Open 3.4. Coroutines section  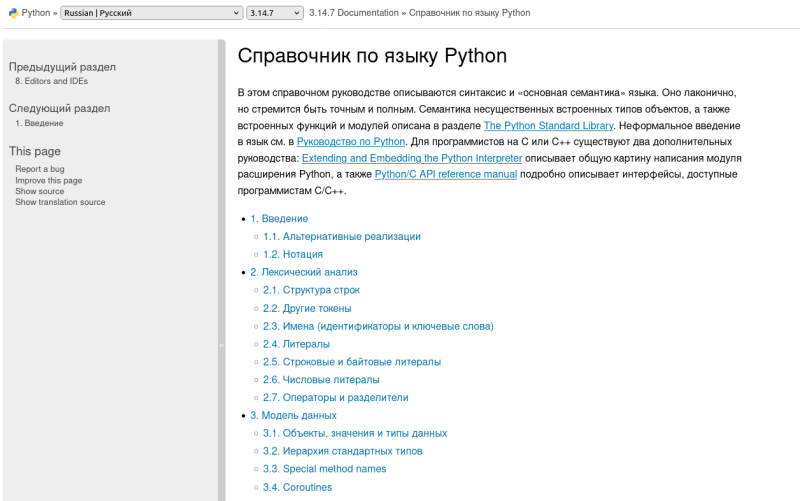(x=297, y=487)
